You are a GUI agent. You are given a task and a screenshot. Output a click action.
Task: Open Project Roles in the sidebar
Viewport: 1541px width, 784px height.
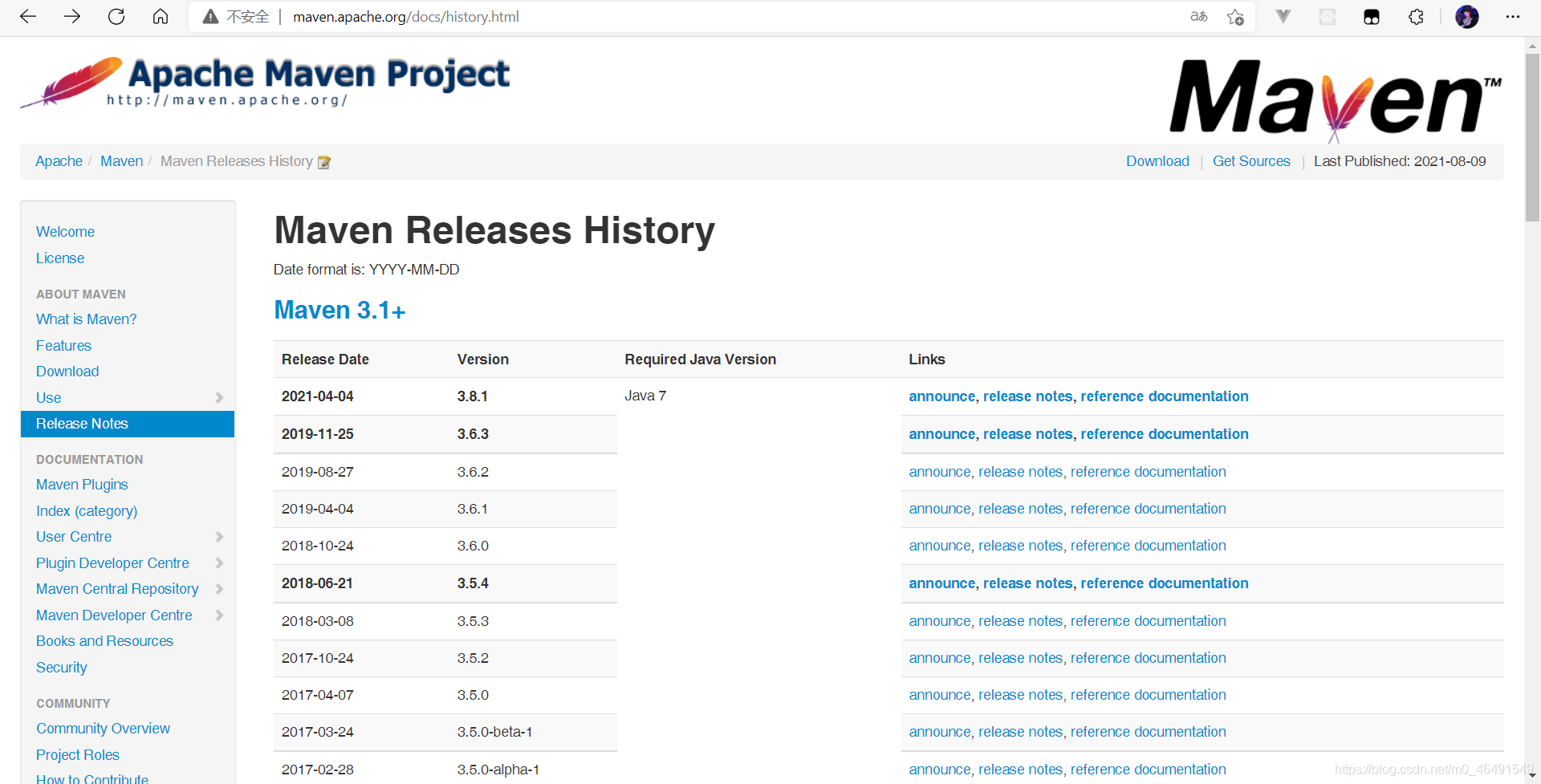tap(78, 755)
